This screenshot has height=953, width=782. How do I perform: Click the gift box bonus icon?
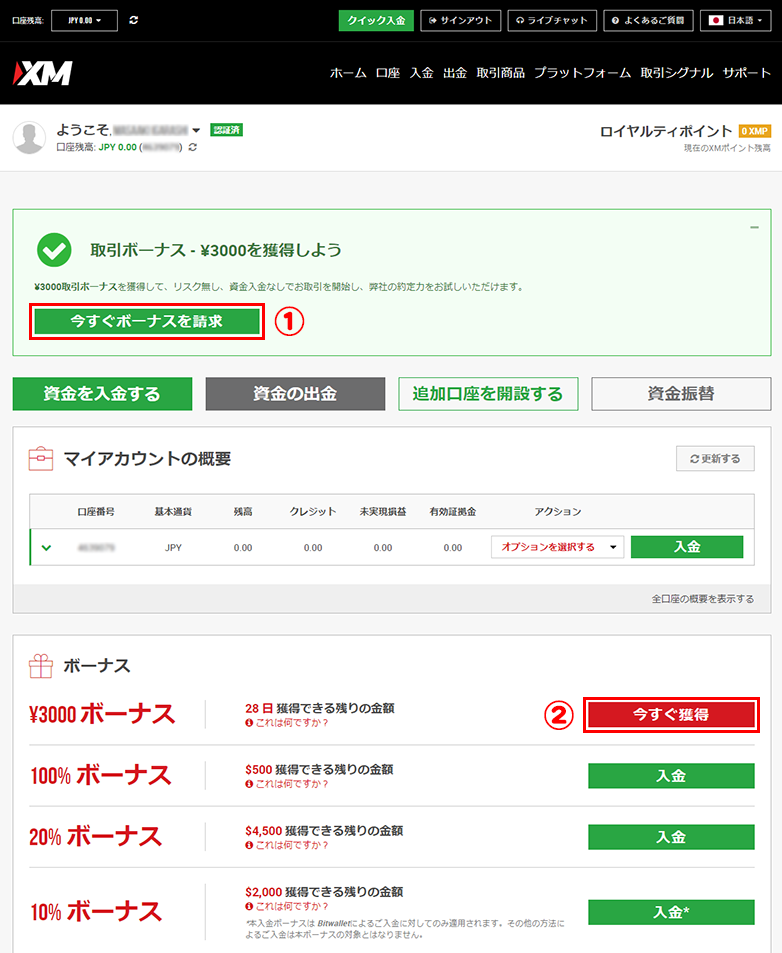tap(41, 666)
